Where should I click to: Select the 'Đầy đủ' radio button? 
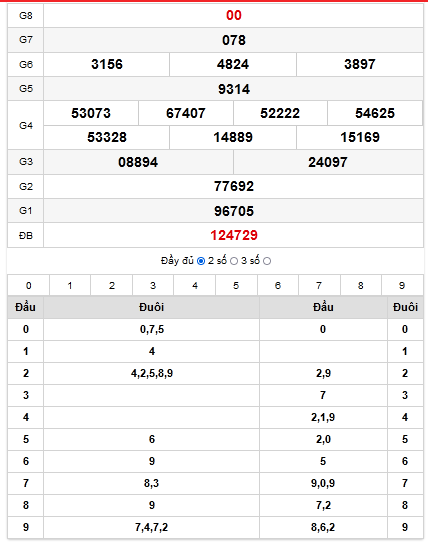click(201, 261)
